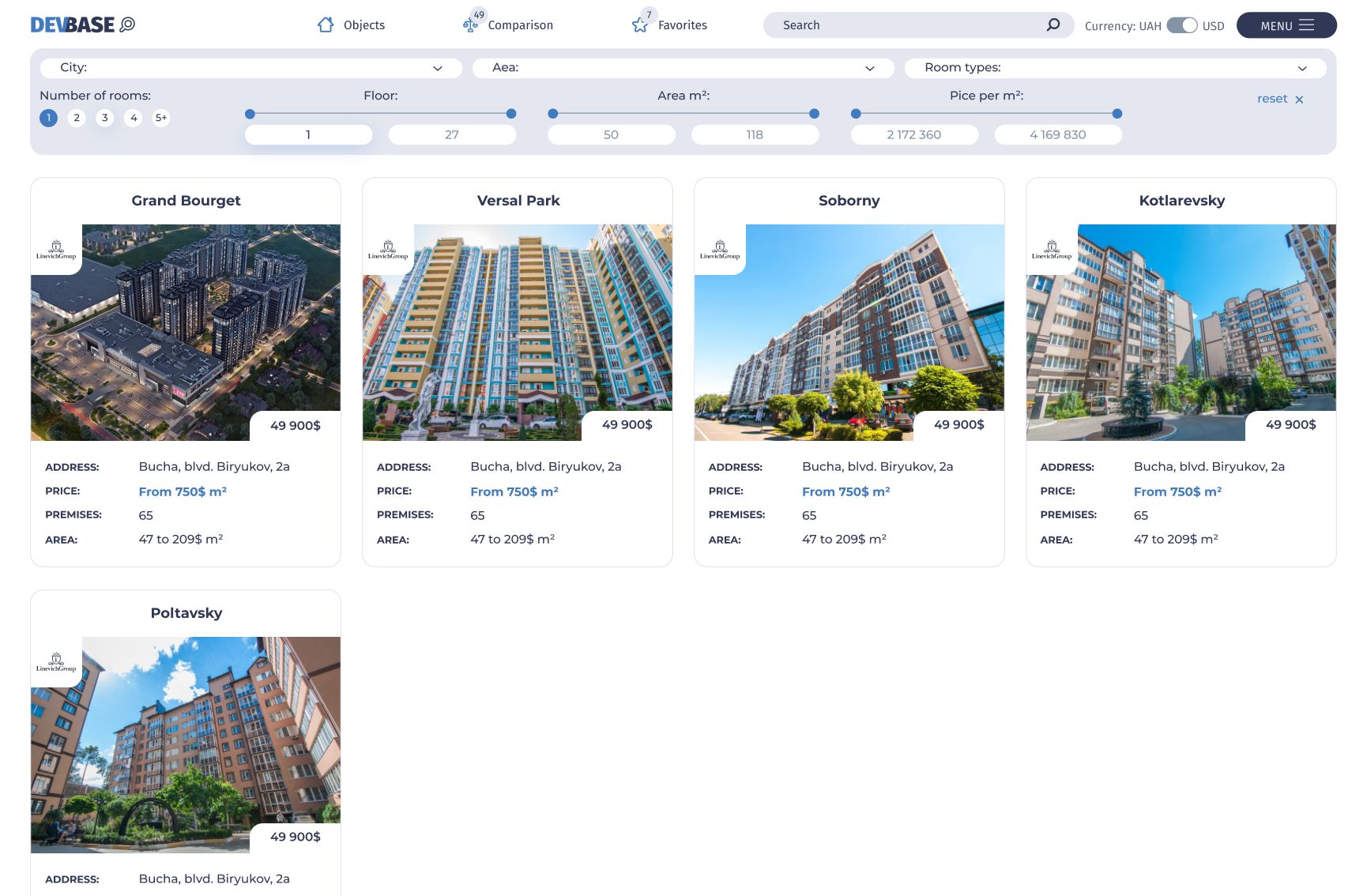Viewport: 1367px width, 896px height.
Task: Open the Versal Park building photo
Action: (x=518, y=333)
